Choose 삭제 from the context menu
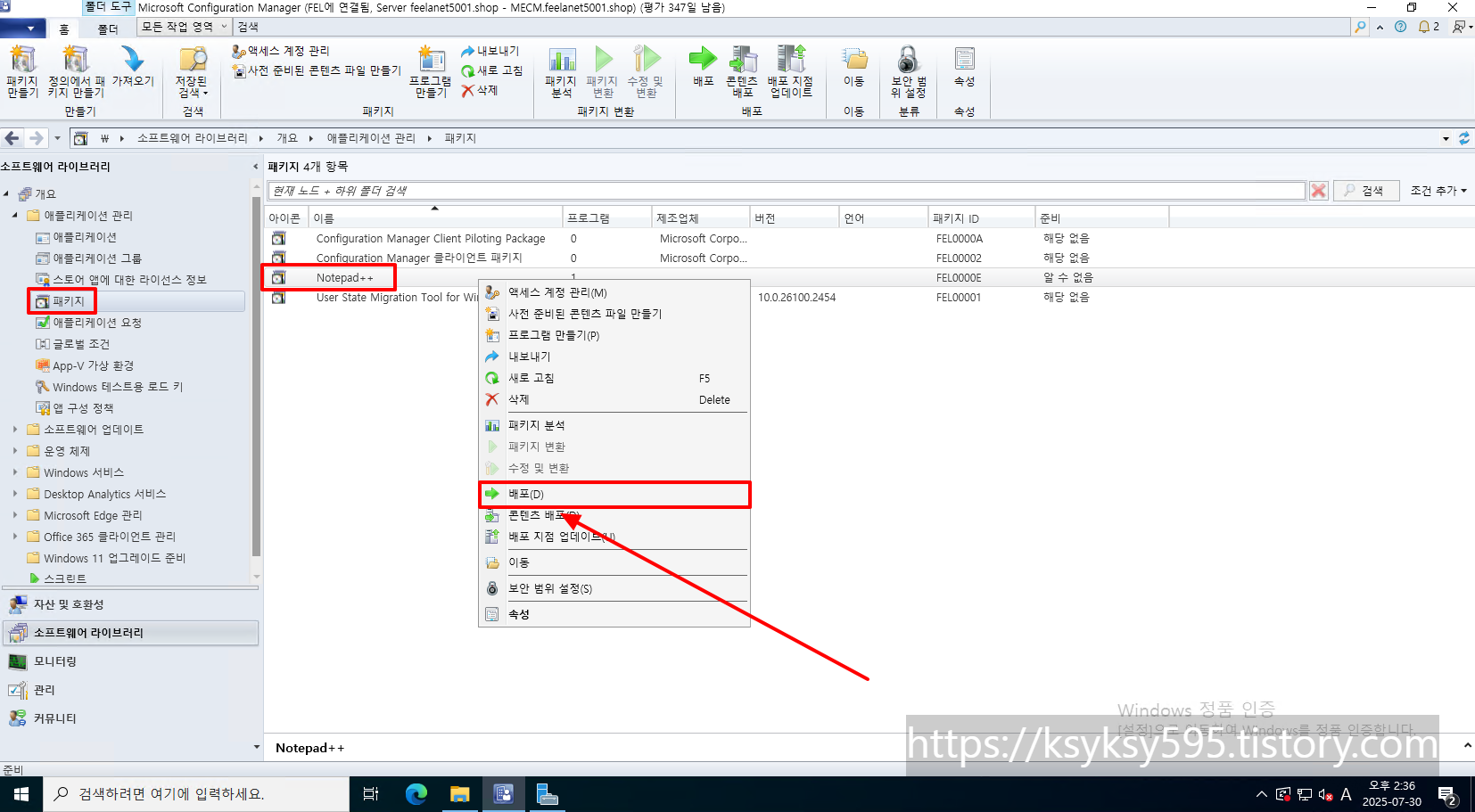The width and height of the screenshot is (1475, 812). tap(614, 399)
